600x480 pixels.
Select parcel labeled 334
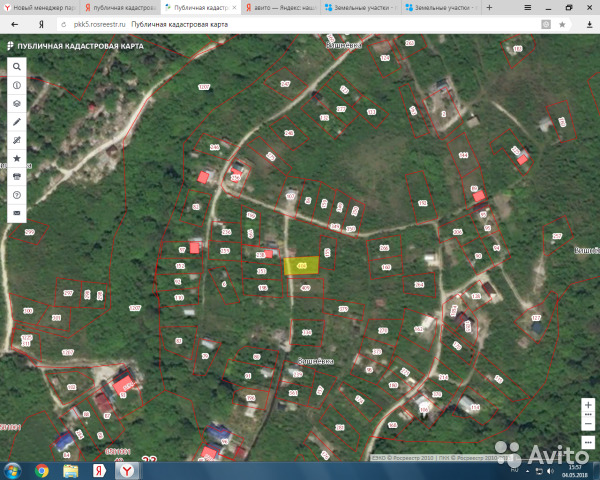pyautogui.click(x=307, y=332)
